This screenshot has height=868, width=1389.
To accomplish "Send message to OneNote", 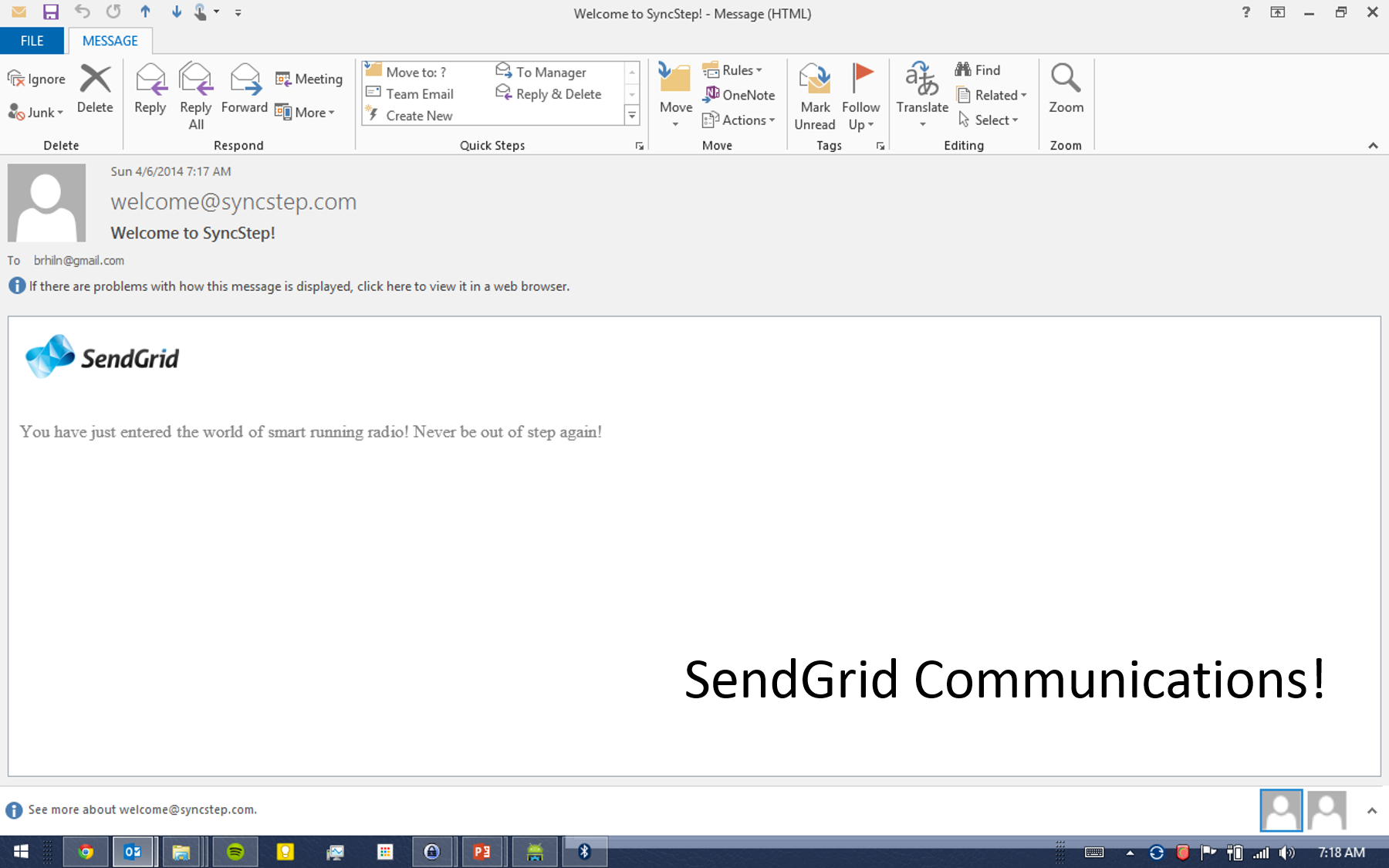I will point(738,95).
